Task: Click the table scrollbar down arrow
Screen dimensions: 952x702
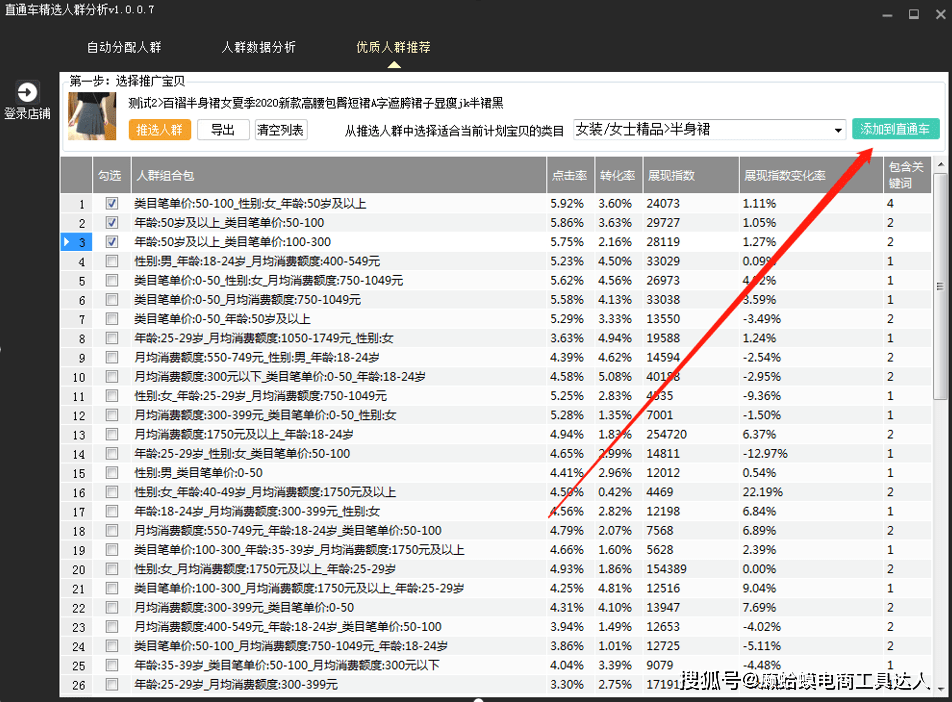Action: (940, 689)
